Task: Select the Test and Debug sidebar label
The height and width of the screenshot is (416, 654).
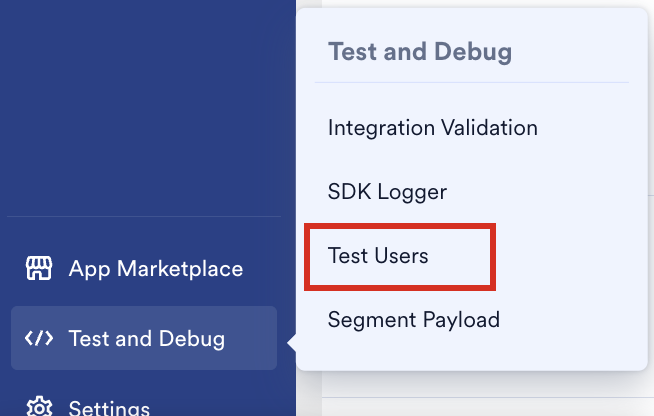Action: (146, 338)
